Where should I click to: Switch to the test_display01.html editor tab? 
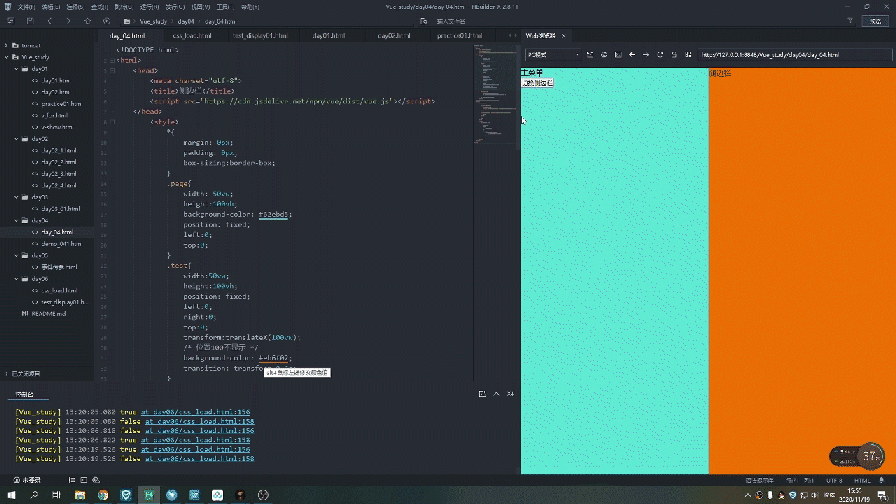(260, 35)
